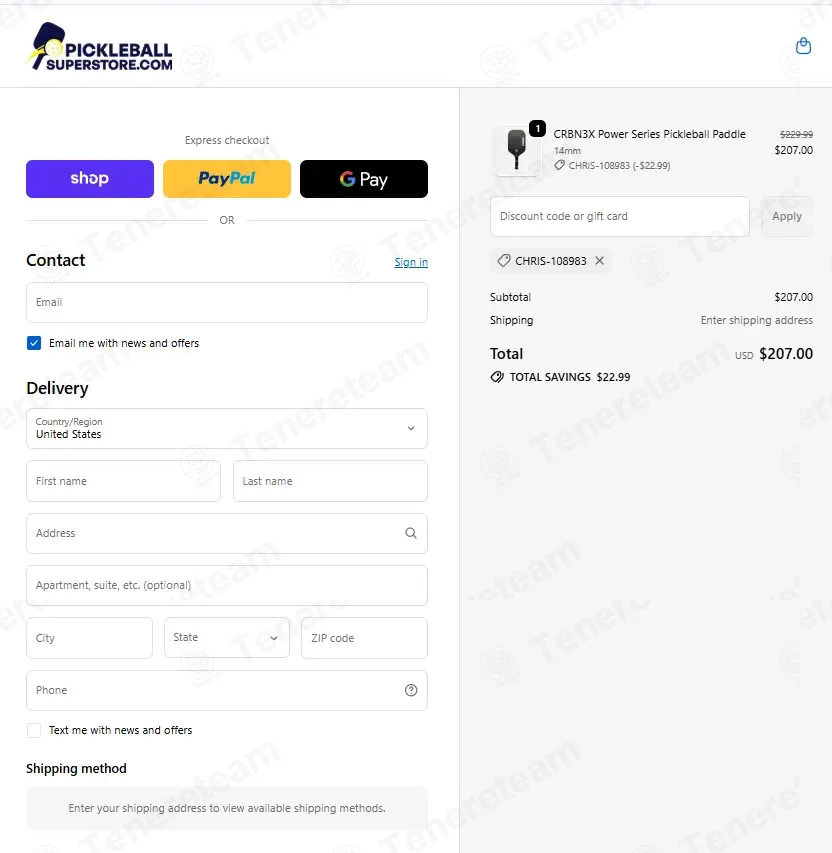The image size is (832, 853).
Task: Click the tag icon beside CHRIS-108983 chip
Action: click(x=504, y=261)
